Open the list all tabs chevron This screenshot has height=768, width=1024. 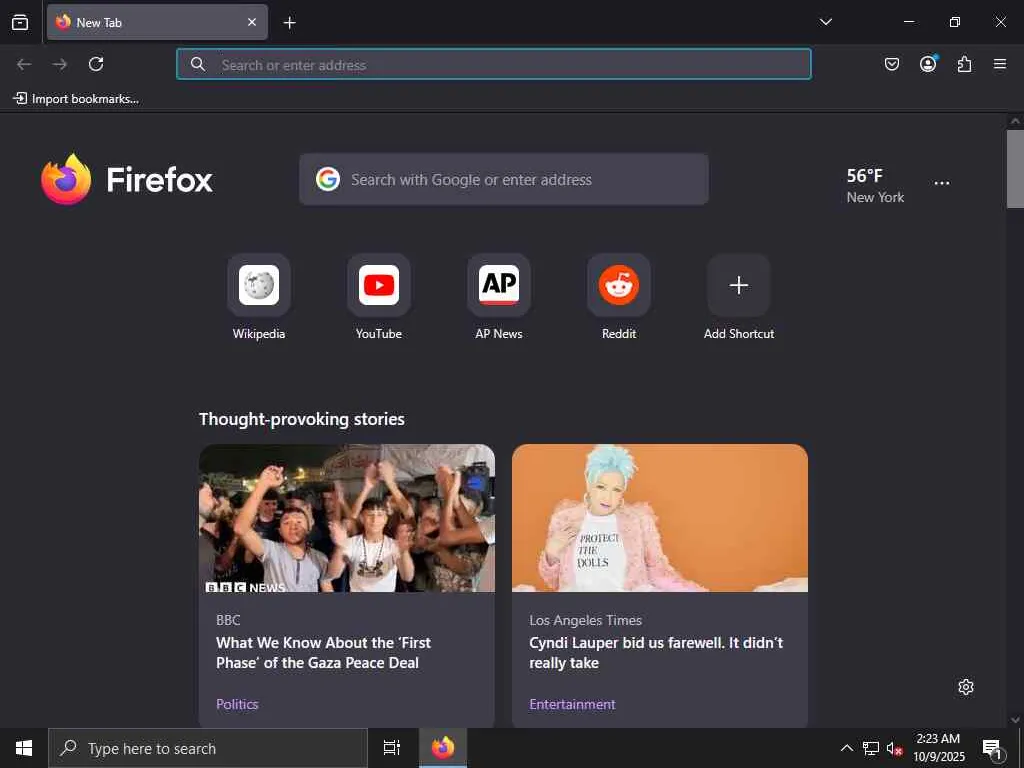point(825,22)
